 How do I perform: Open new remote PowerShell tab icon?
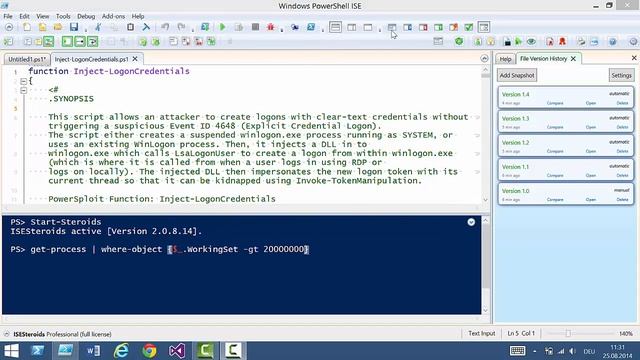click(x=295, y=27)
